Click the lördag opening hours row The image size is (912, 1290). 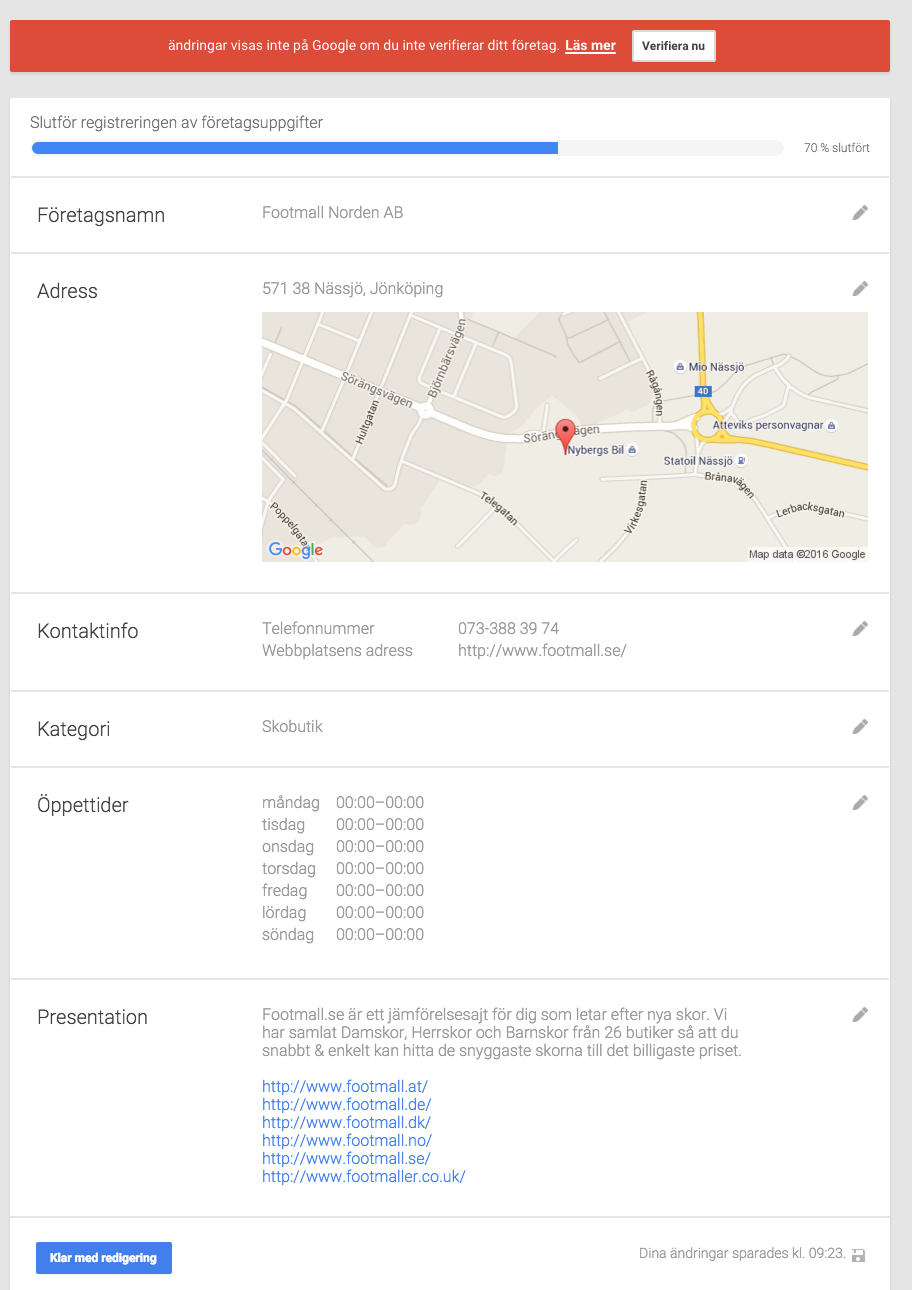(x=343, y=912)
